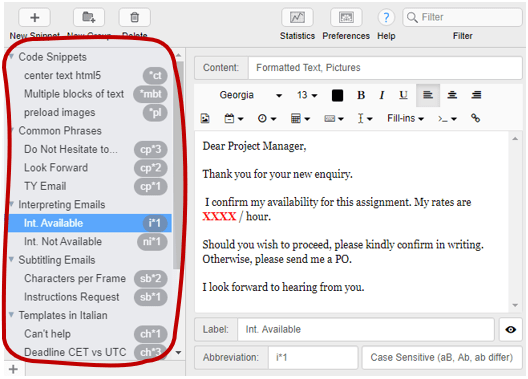Viewport: 528px width, 379px height.
Task: Open the black text color swatch
Action: [337, 95]
